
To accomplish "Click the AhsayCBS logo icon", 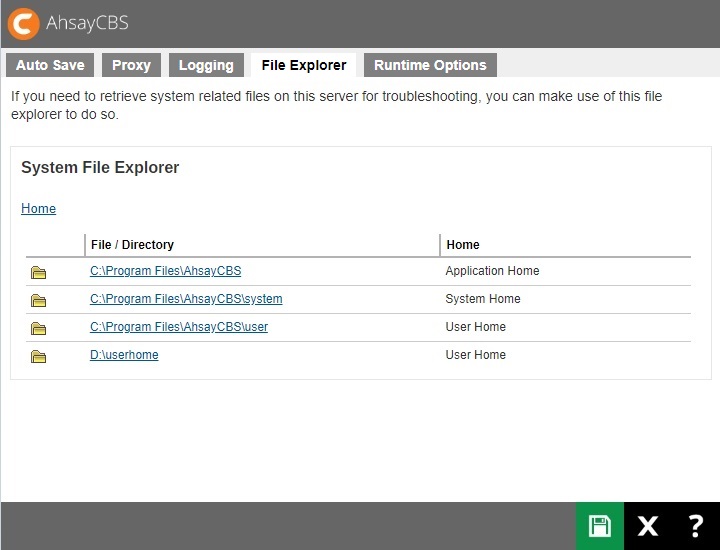I will tap(24, 23).
